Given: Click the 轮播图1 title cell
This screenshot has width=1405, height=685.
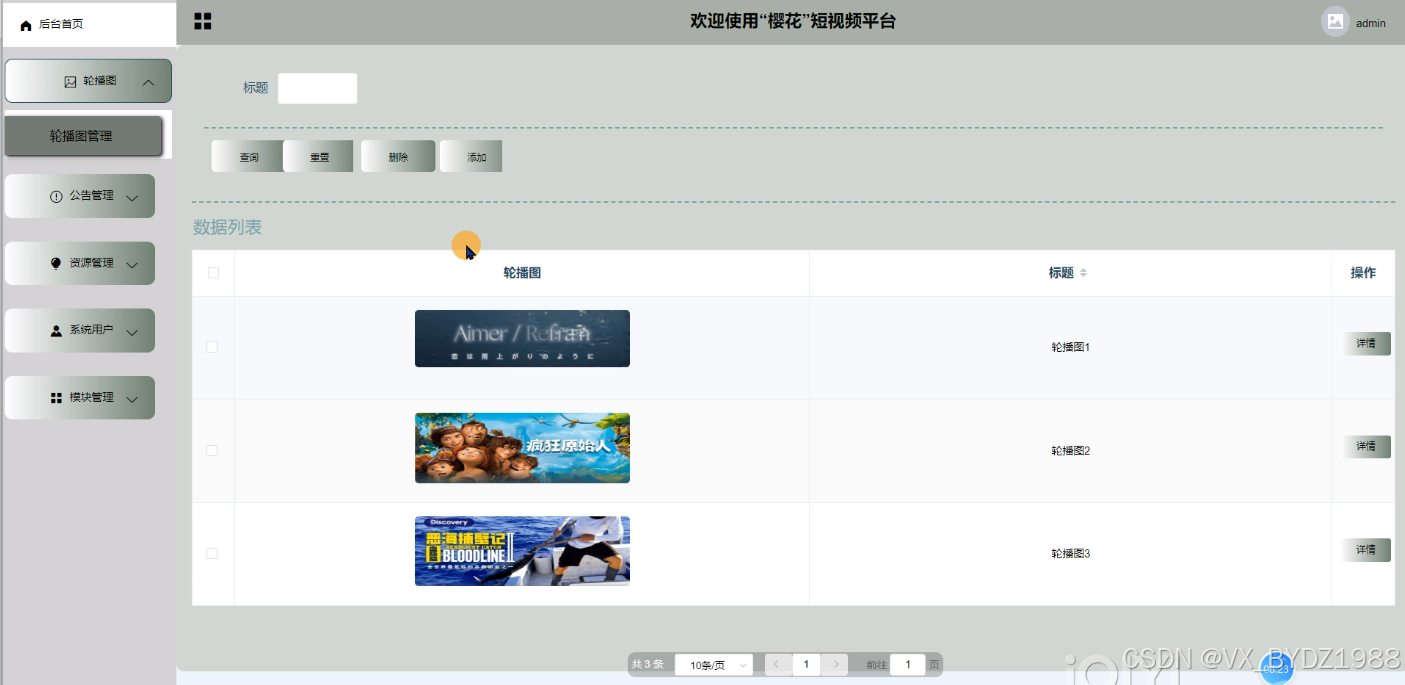Looking at the screenshot, I should pyautogui.click(x=1070, y=348).
